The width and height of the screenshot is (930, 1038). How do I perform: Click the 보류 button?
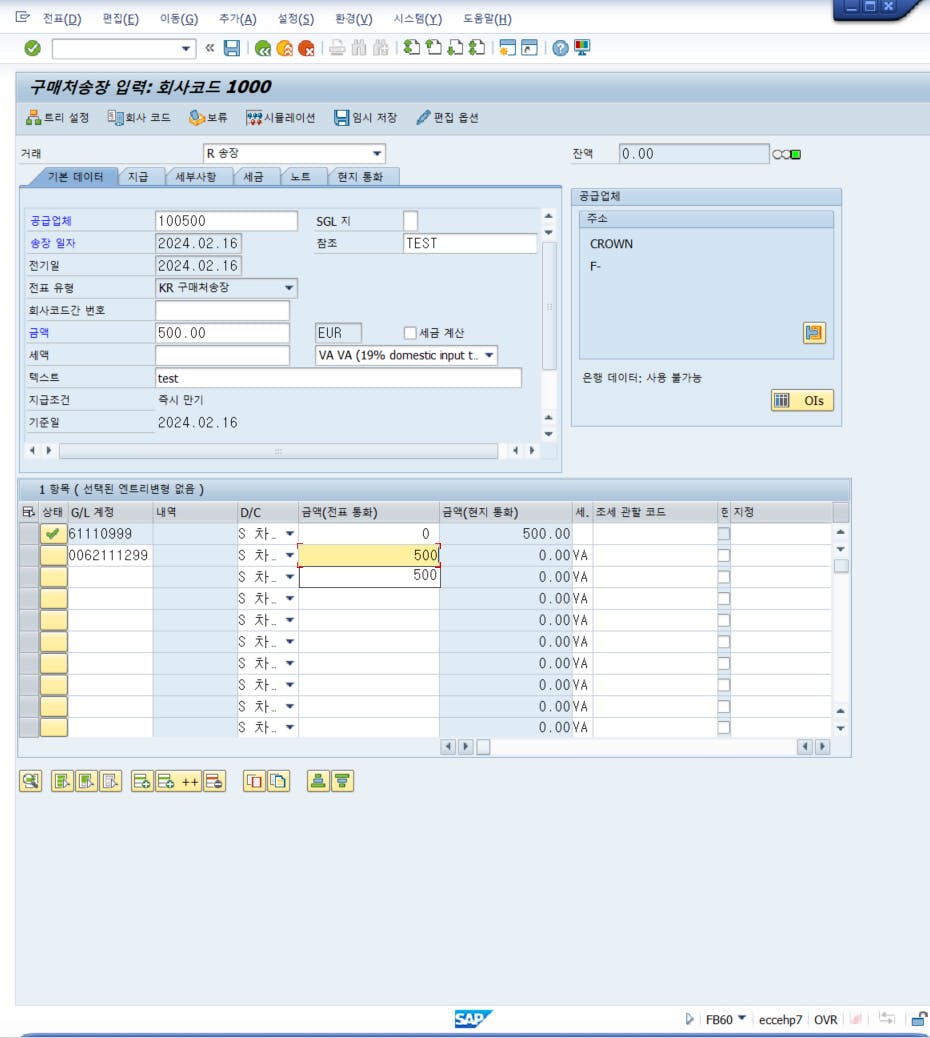208,118
